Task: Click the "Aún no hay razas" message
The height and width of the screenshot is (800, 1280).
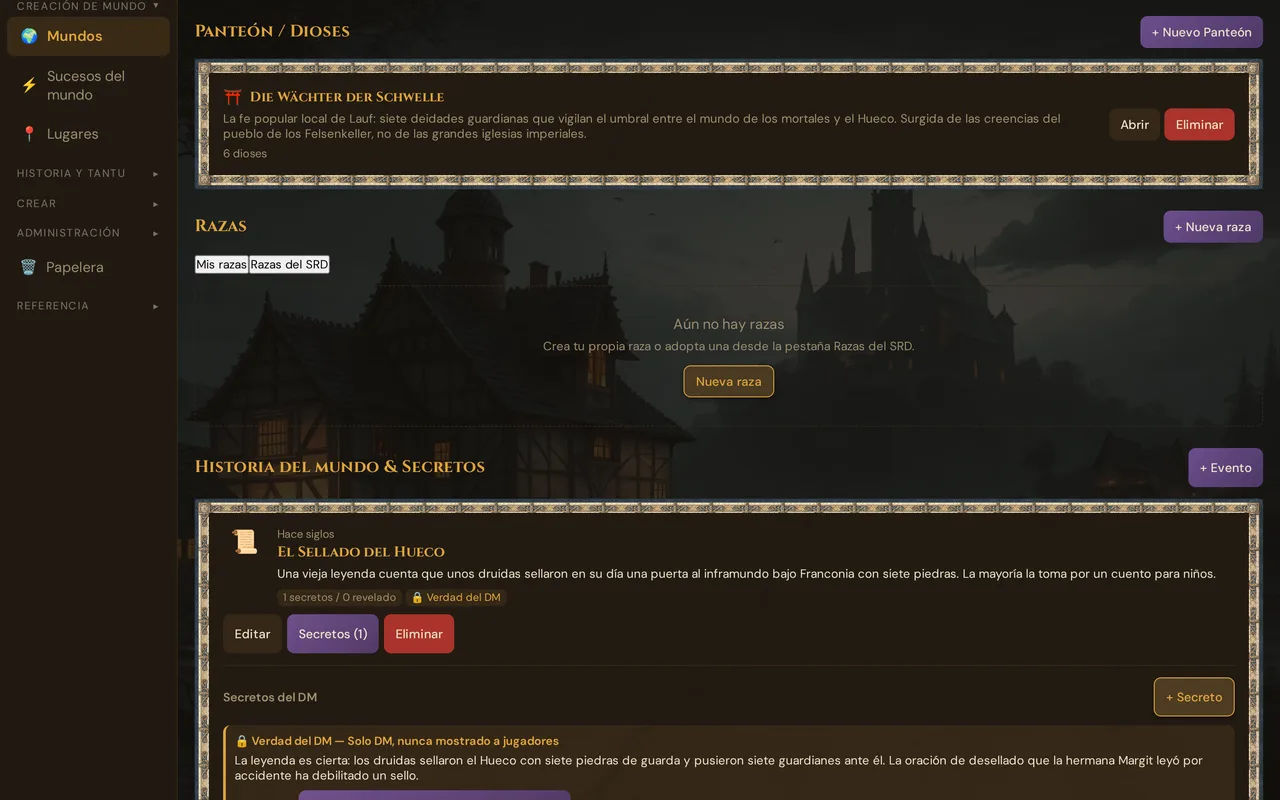Action: [x=728, y=324]
